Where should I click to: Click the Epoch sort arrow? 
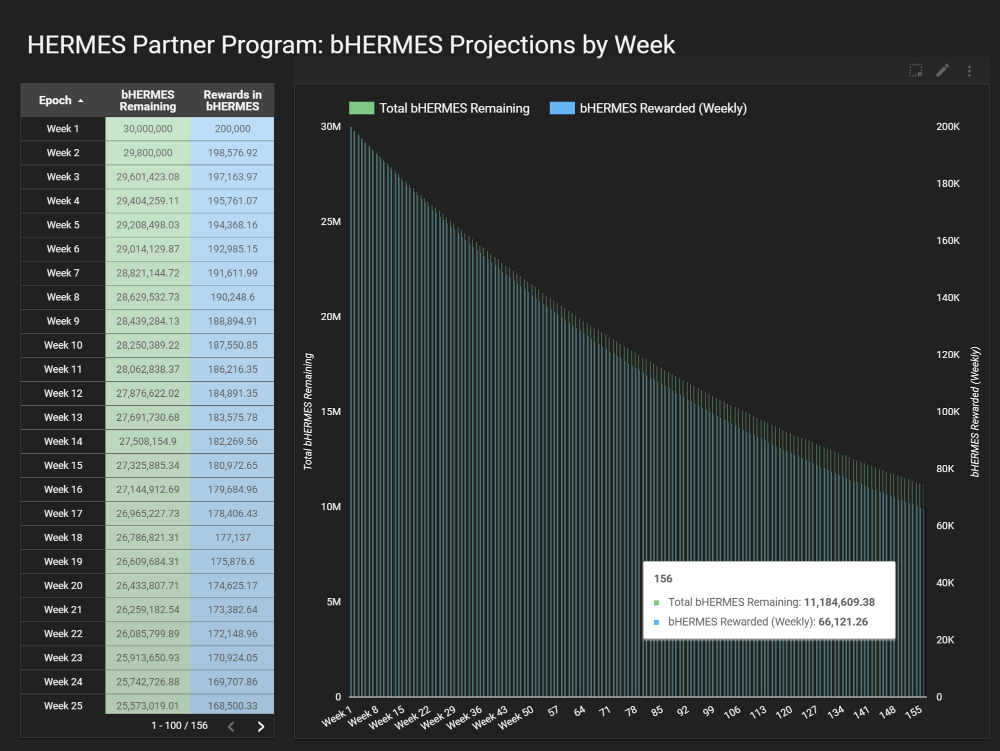click(x=81, y=101)
